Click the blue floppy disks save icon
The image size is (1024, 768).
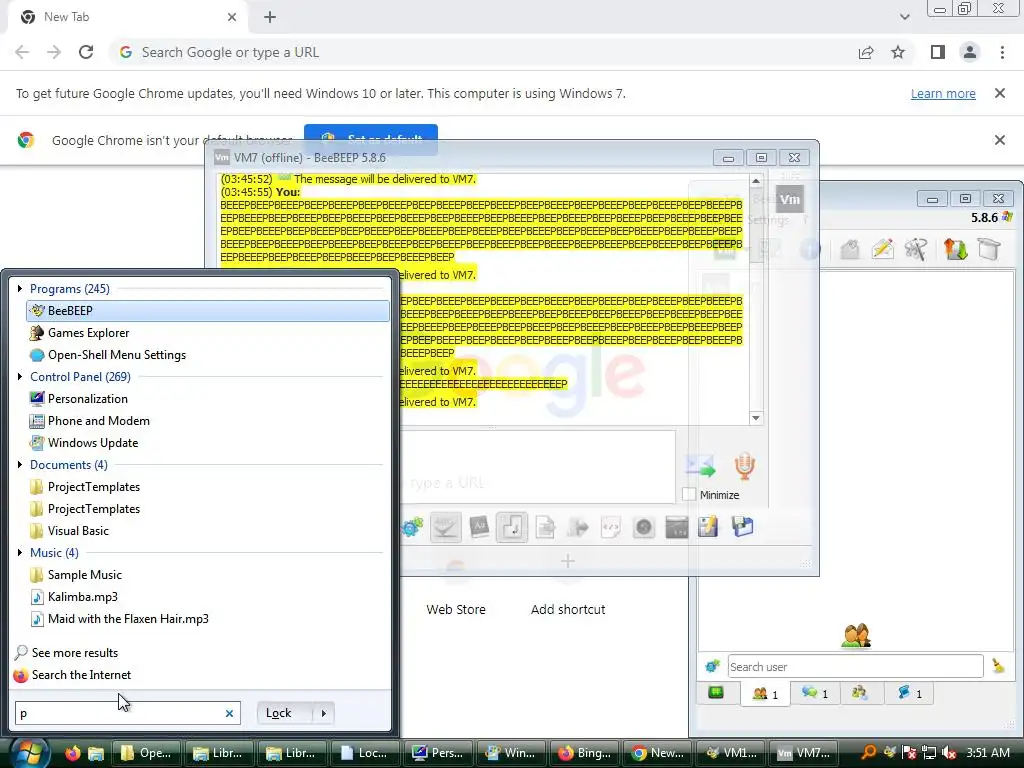click(x=743, y=527)
